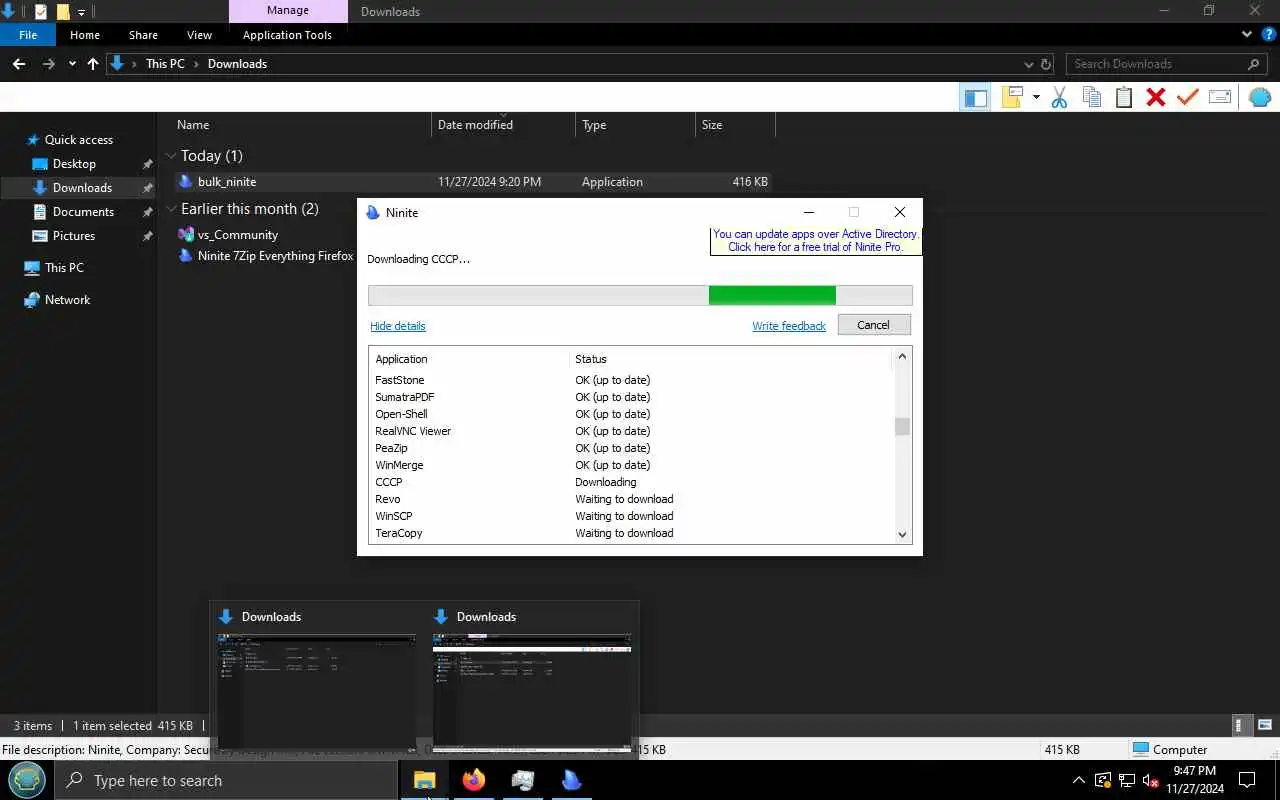Viewport: 1280px width, 800px height.
Task: Click the Email envelope toolbar icon
Action: (1220, 97)
